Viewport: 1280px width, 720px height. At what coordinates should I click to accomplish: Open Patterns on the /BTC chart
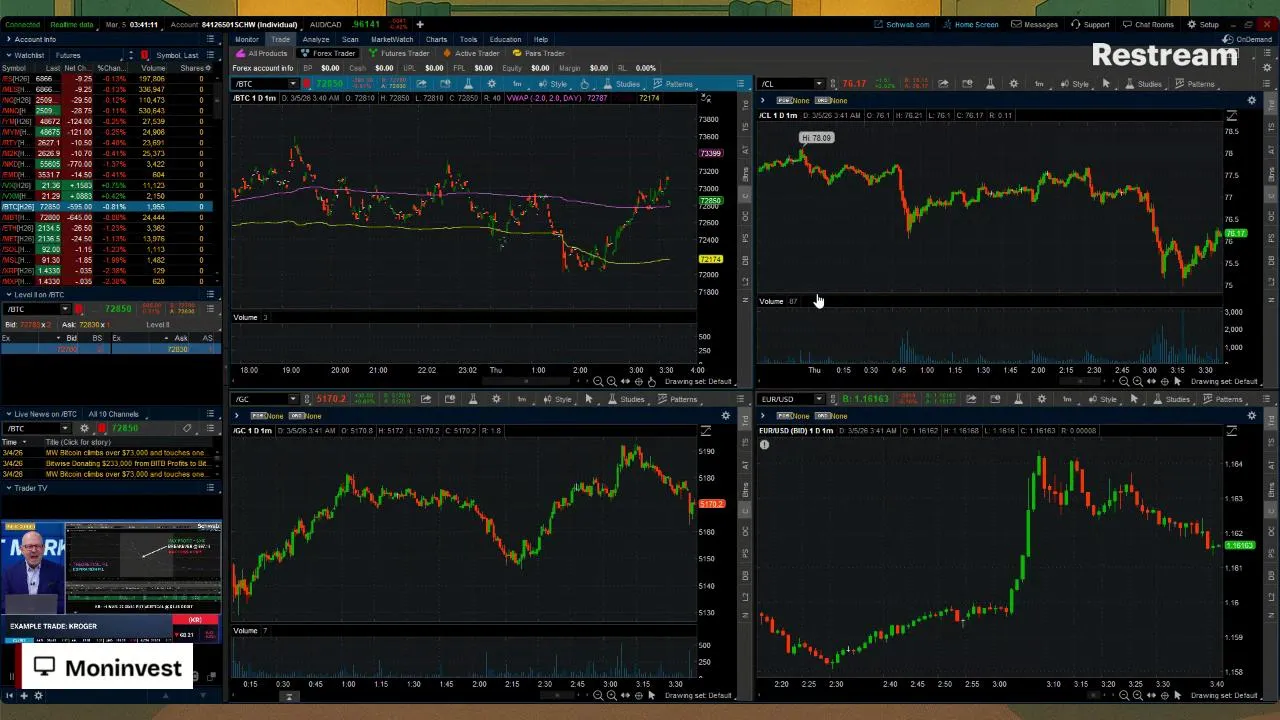(x=673, y=84)
